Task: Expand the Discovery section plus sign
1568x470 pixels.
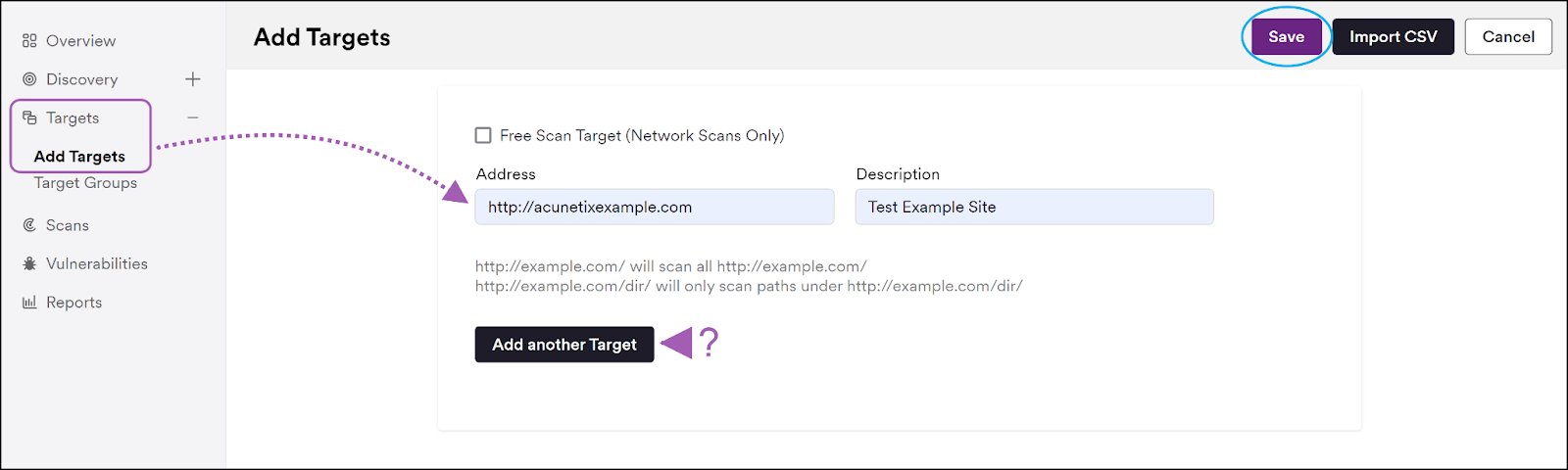Action: click(x=193, y=79)
